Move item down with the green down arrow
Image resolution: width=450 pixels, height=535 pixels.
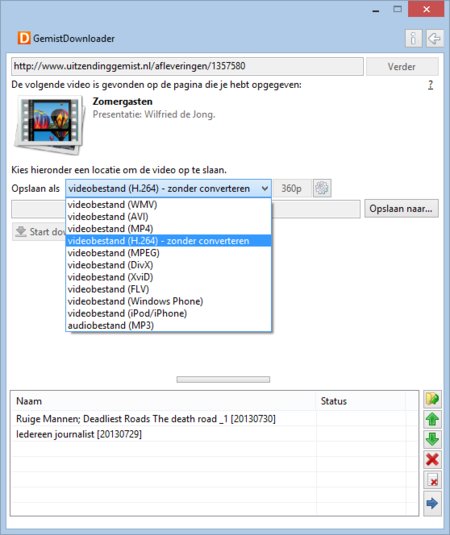tap(432, 439)
